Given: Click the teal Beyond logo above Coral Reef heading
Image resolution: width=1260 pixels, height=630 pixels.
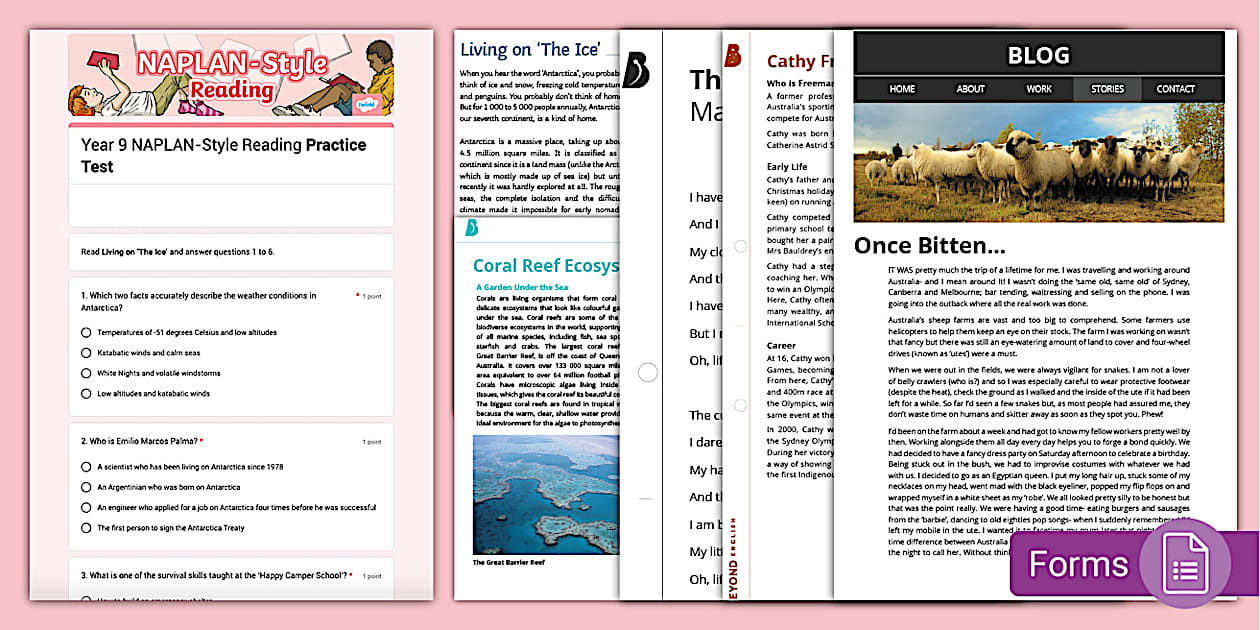Looking at the screenshot, I should [472, 228].
